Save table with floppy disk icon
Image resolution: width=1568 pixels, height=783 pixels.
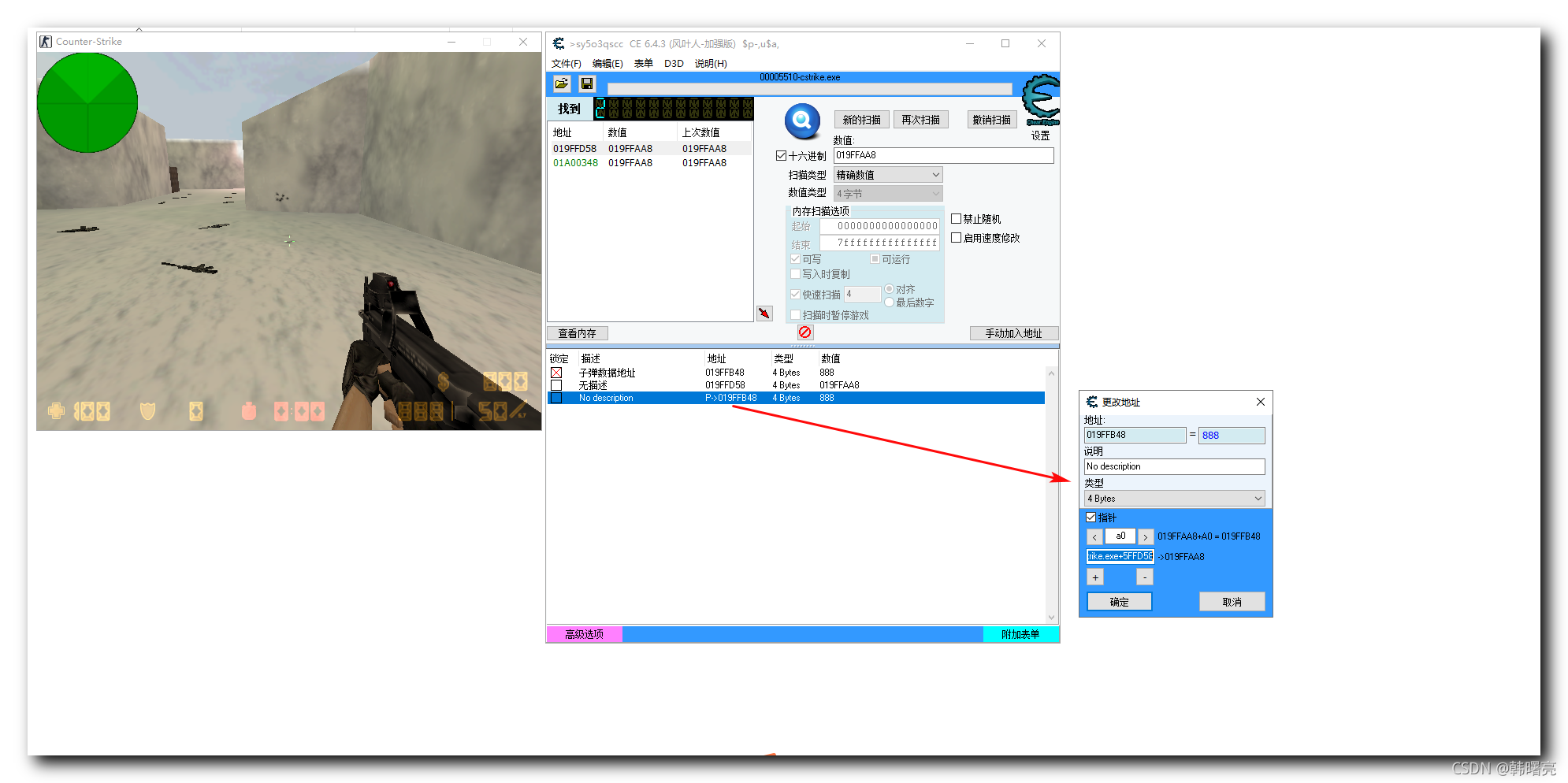coord(587,83)
